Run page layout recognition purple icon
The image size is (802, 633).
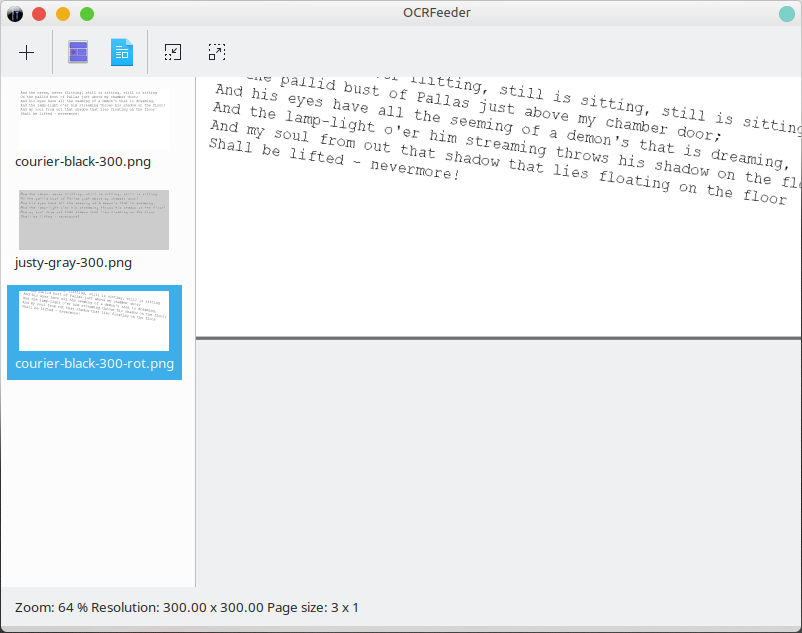click(x=78, y=52)
